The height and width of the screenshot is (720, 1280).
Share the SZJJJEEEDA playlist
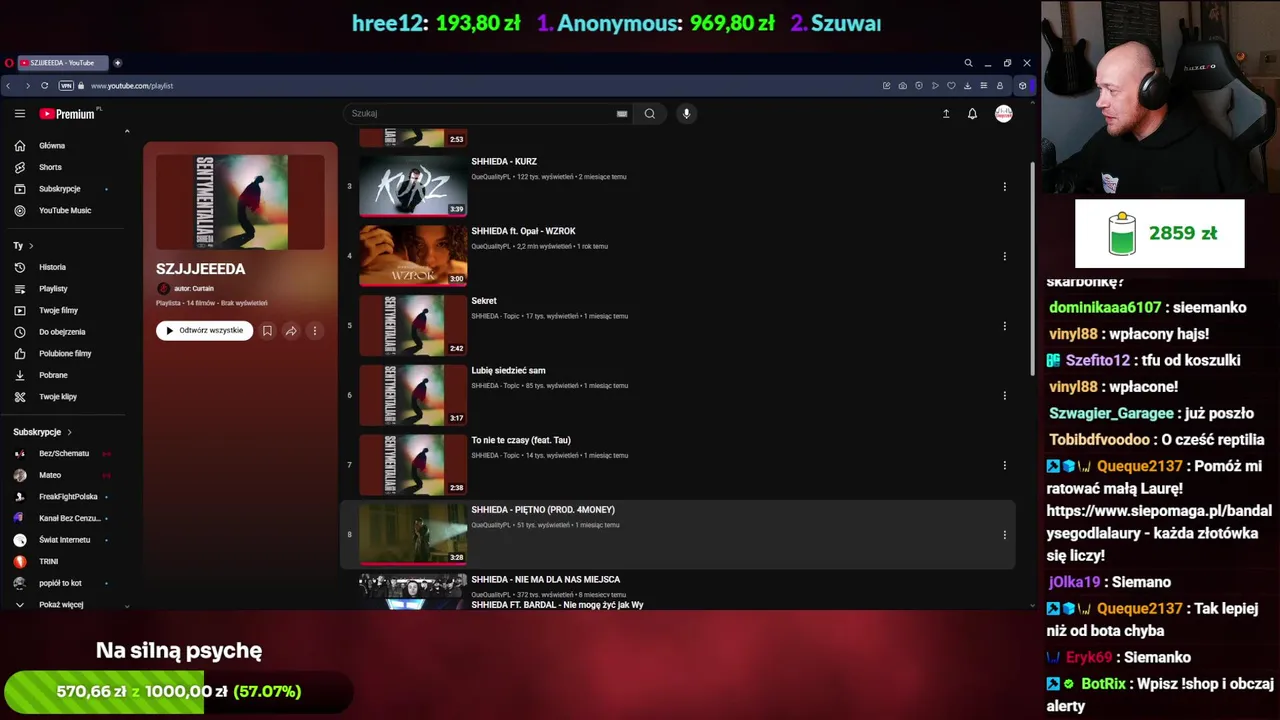pos(291,331)
